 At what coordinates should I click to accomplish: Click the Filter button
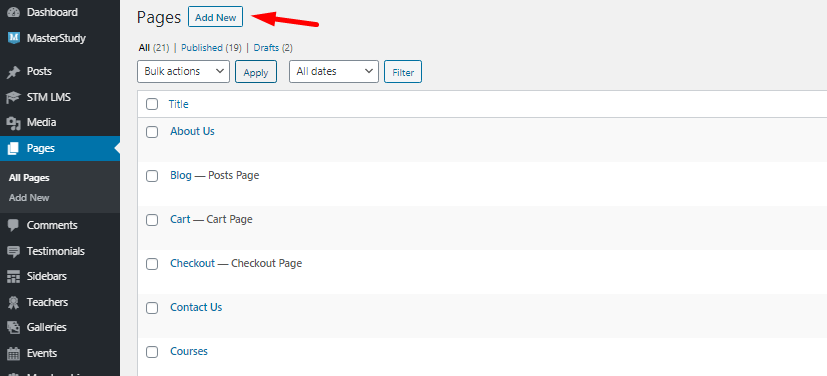(x=403, y=72)
